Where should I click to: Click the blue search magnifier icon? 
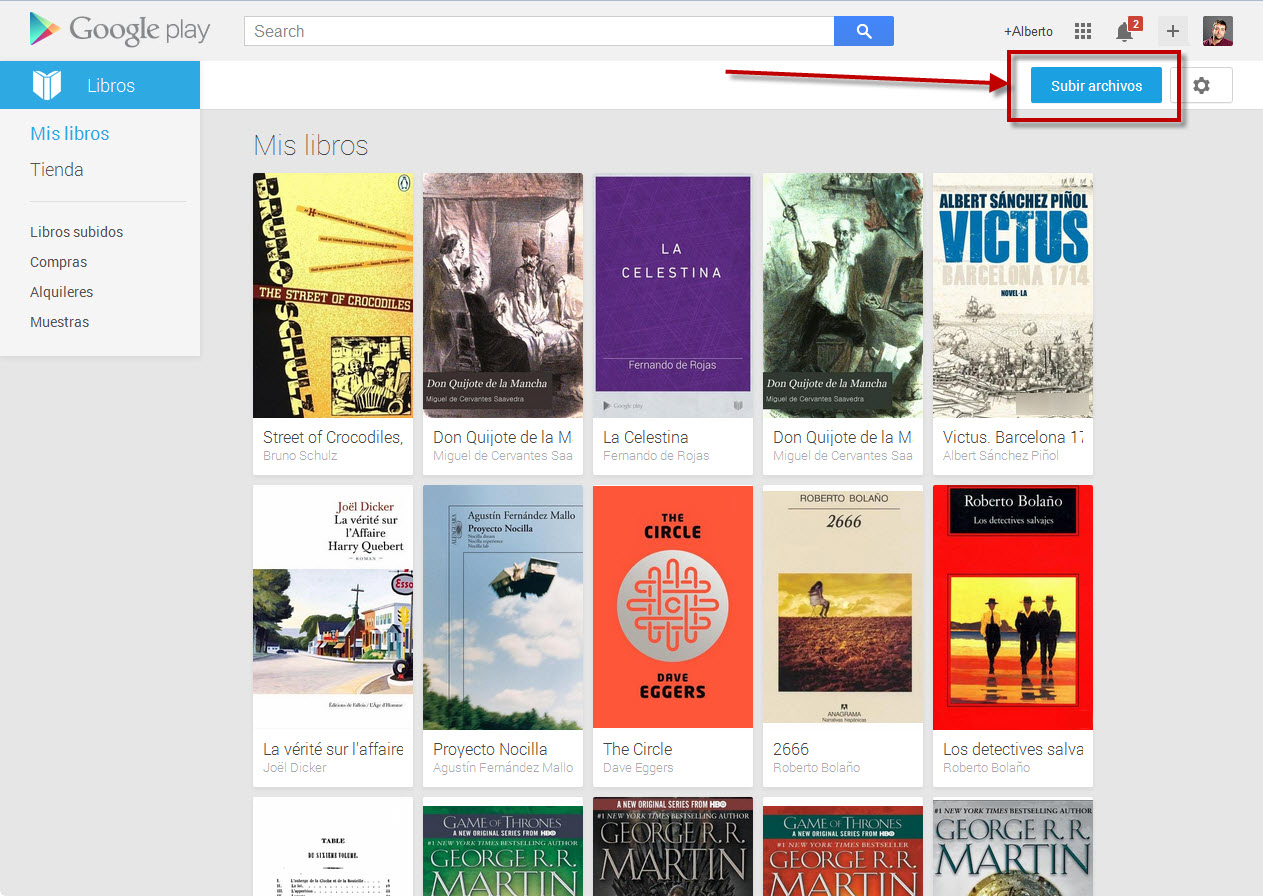(863, 31)
